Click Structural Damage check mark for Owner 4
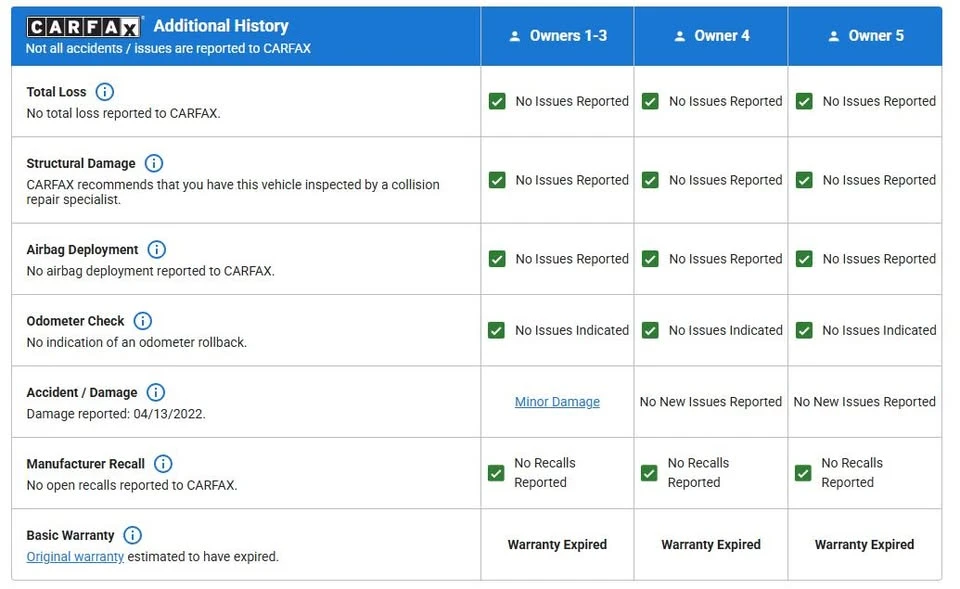The width and height of the screenshot is (960, 589). [650, 180]
